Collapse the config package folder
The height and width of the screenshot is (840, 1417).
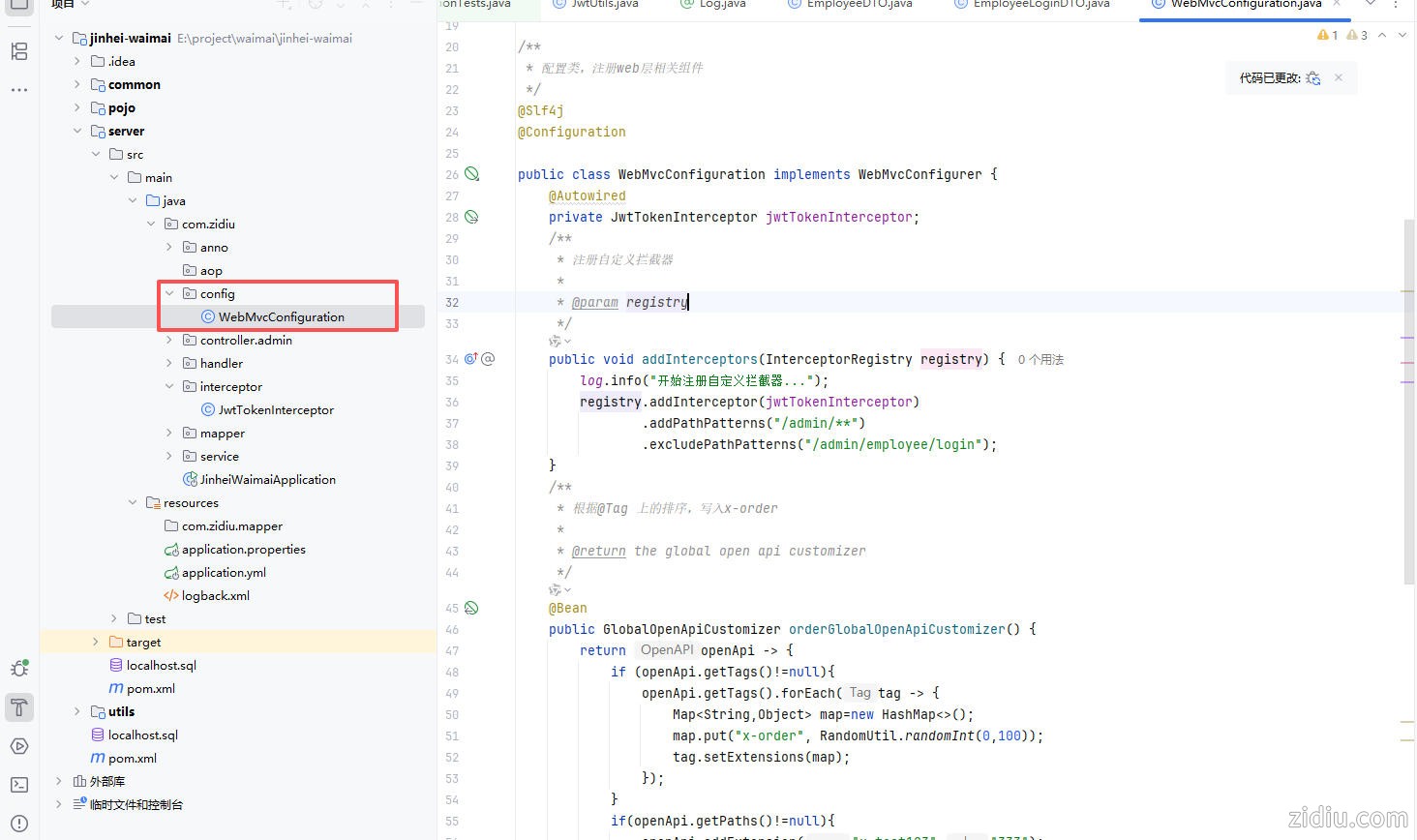point(169,293)
